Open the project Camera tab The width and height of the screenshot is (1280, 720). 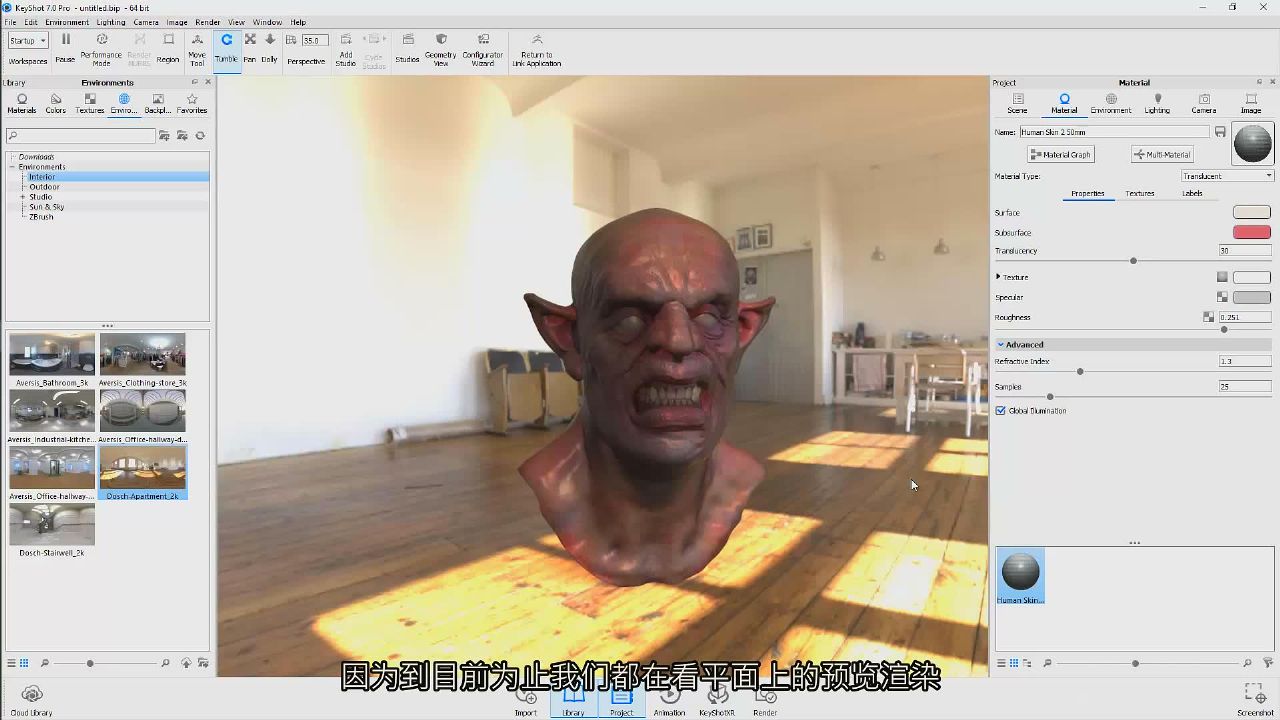click(1204, 104)
